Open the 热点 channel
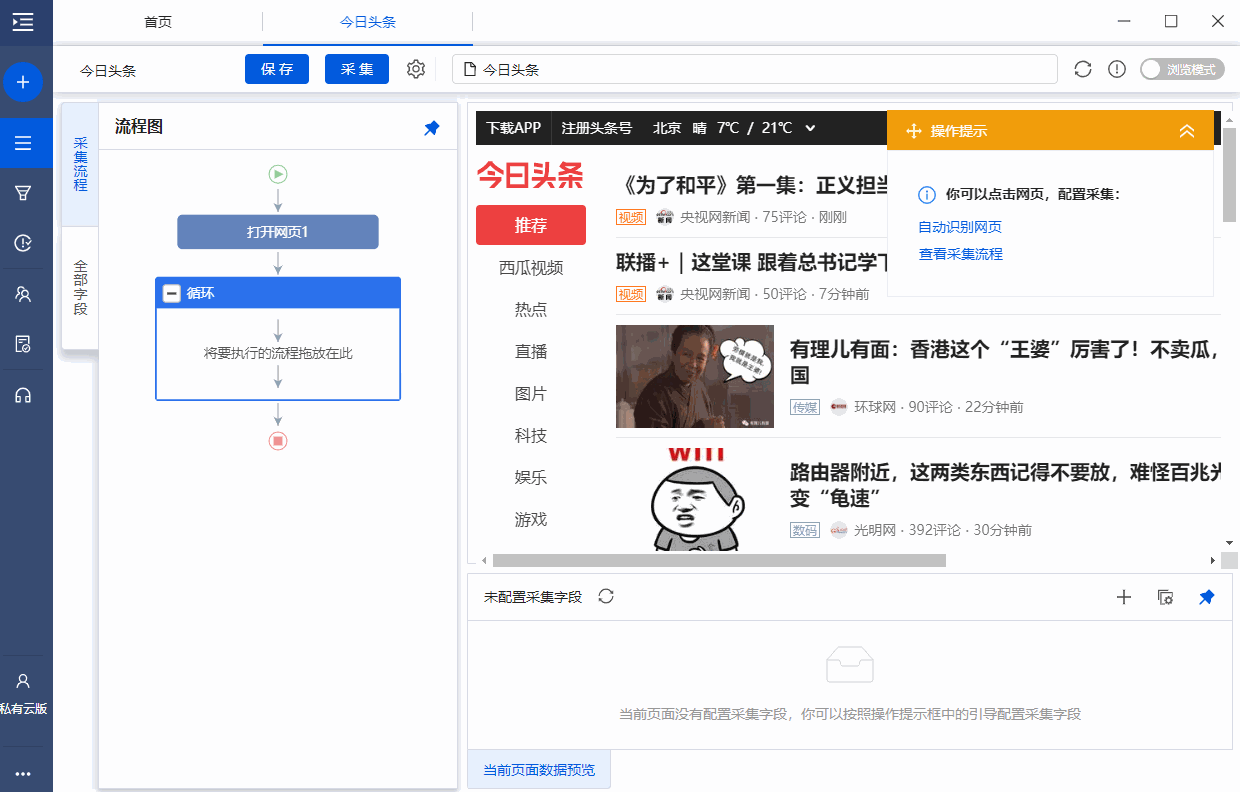 click(531, 310)
